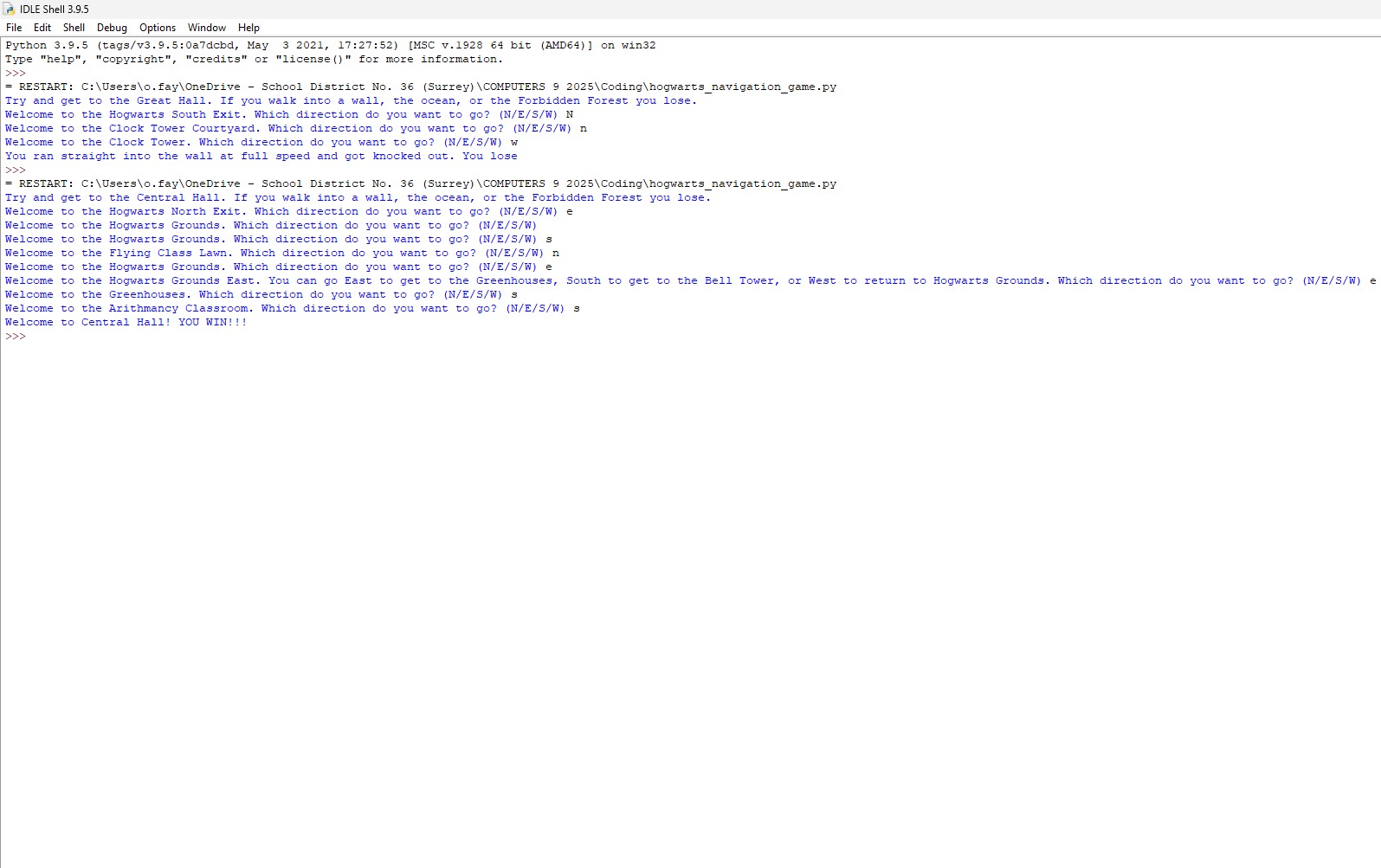Click 'Try and get to the Central Hall' line

(x=358, y=197)
